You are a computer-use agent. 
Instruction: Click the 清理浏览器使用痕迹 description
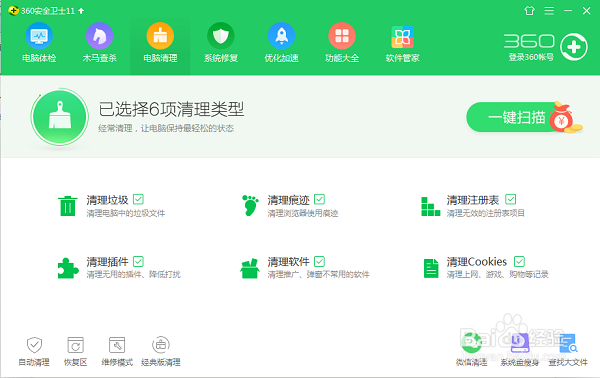point(303,213)
